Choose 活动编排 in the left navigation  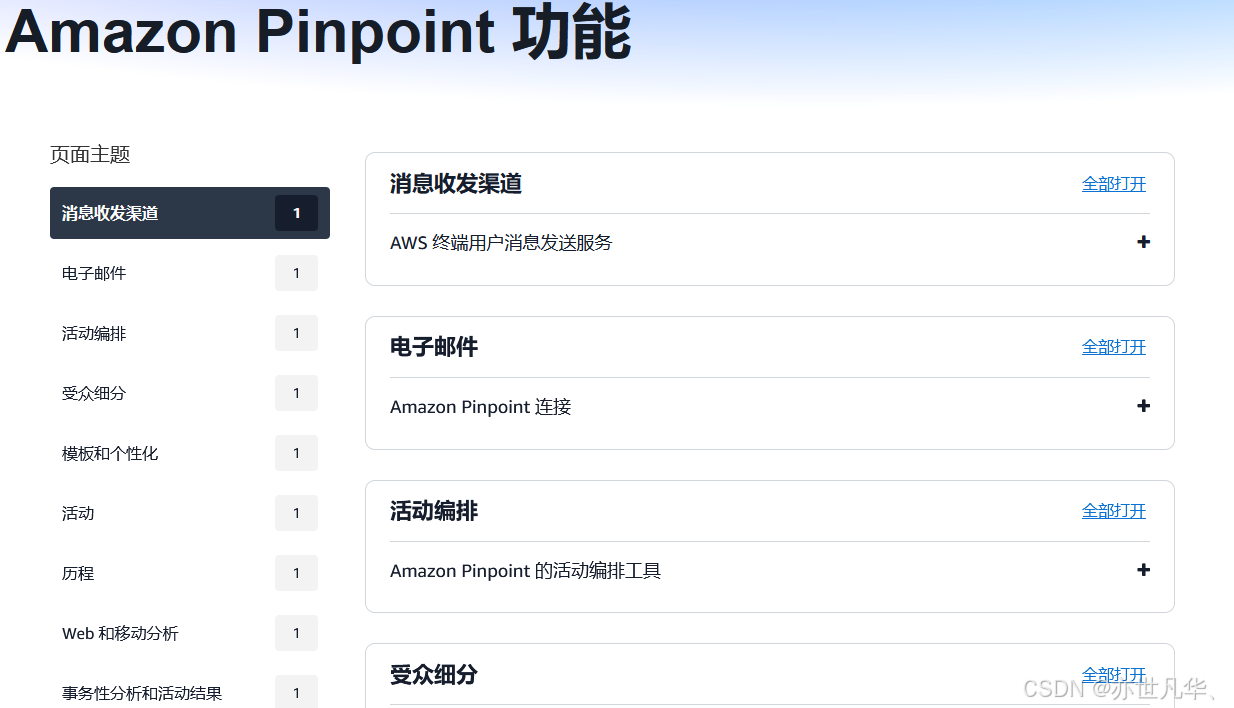coord(94,333)
